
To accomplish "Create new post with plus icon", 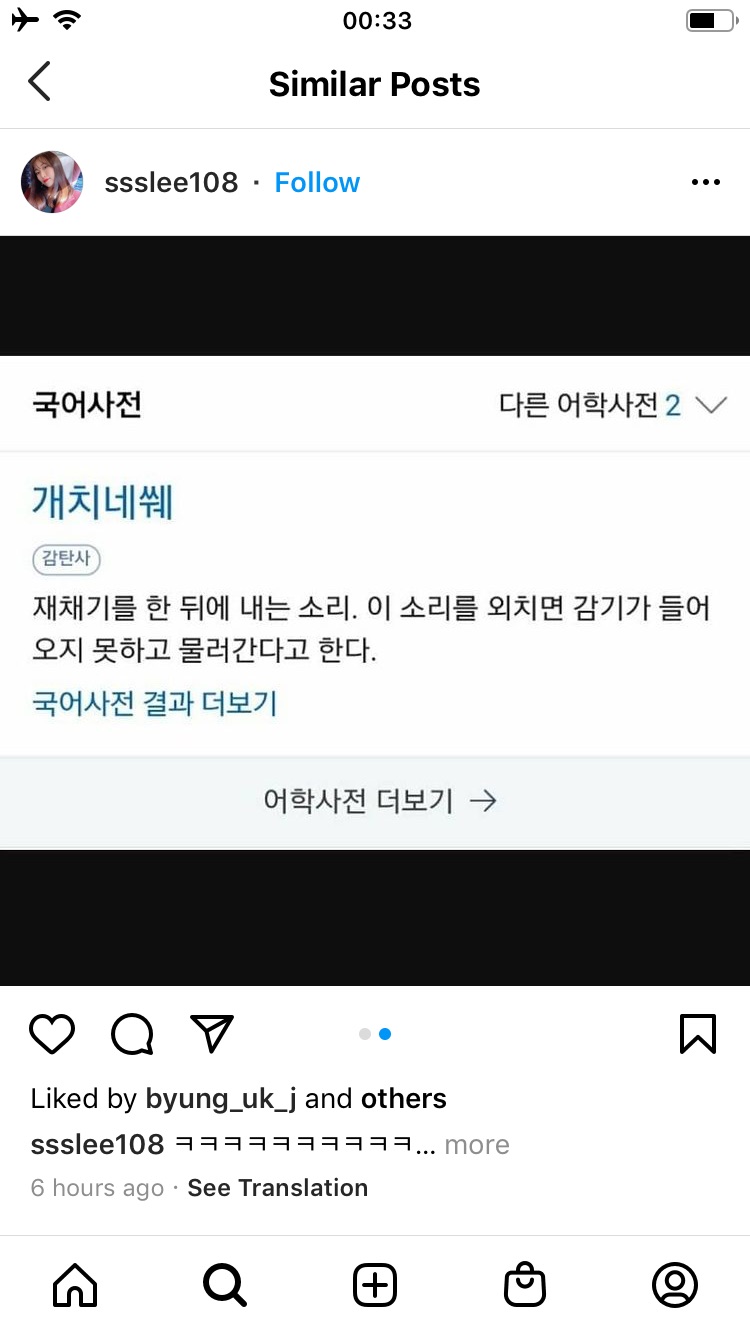I will click(x=375, y=1285).
